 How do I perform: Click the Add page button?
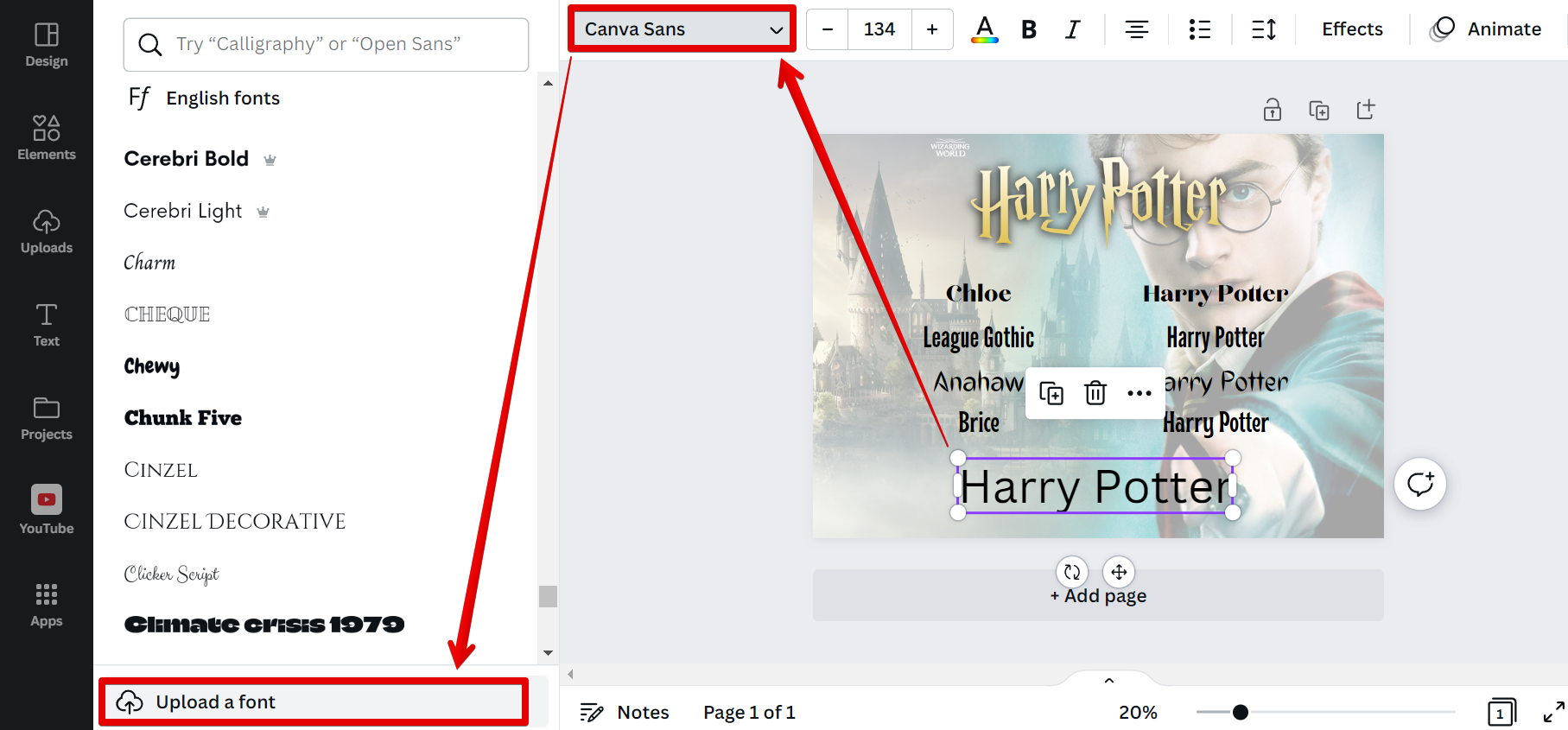(x=1098, y=595)
